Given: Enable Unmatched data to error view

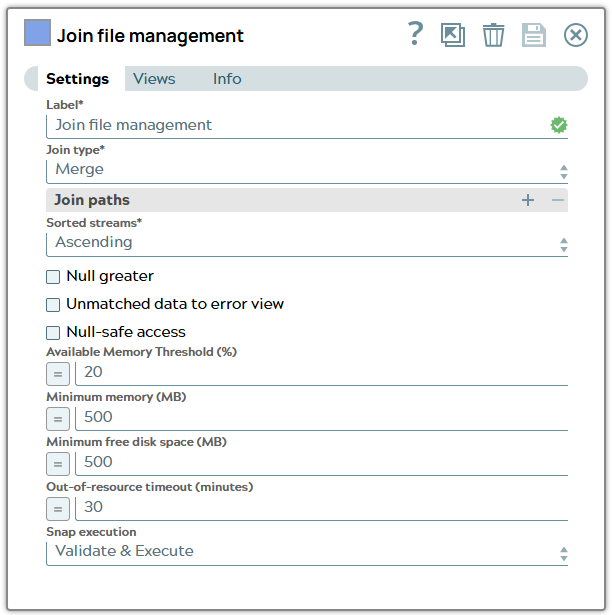Looking at the screenshot, I should [53, 305].
